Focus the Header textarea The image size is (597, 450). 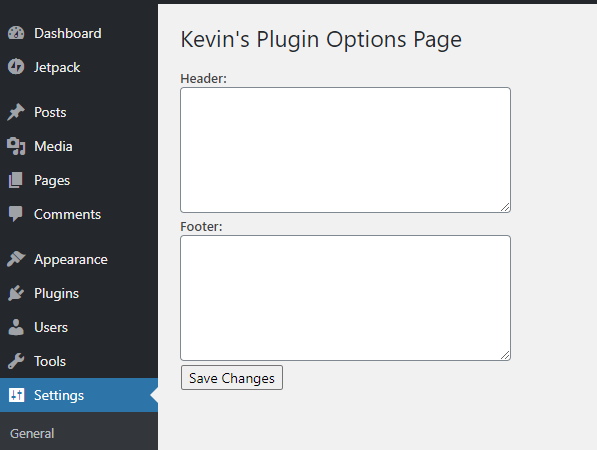(x=345, y=150)
